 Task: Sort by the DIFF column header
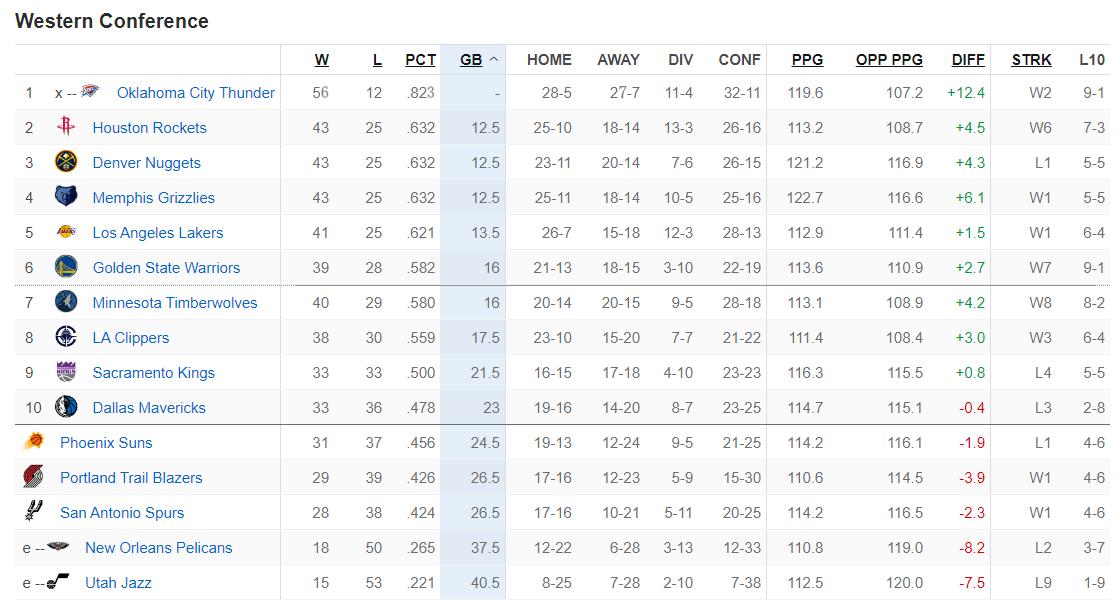pyautogui.click(x=968, y=60)
